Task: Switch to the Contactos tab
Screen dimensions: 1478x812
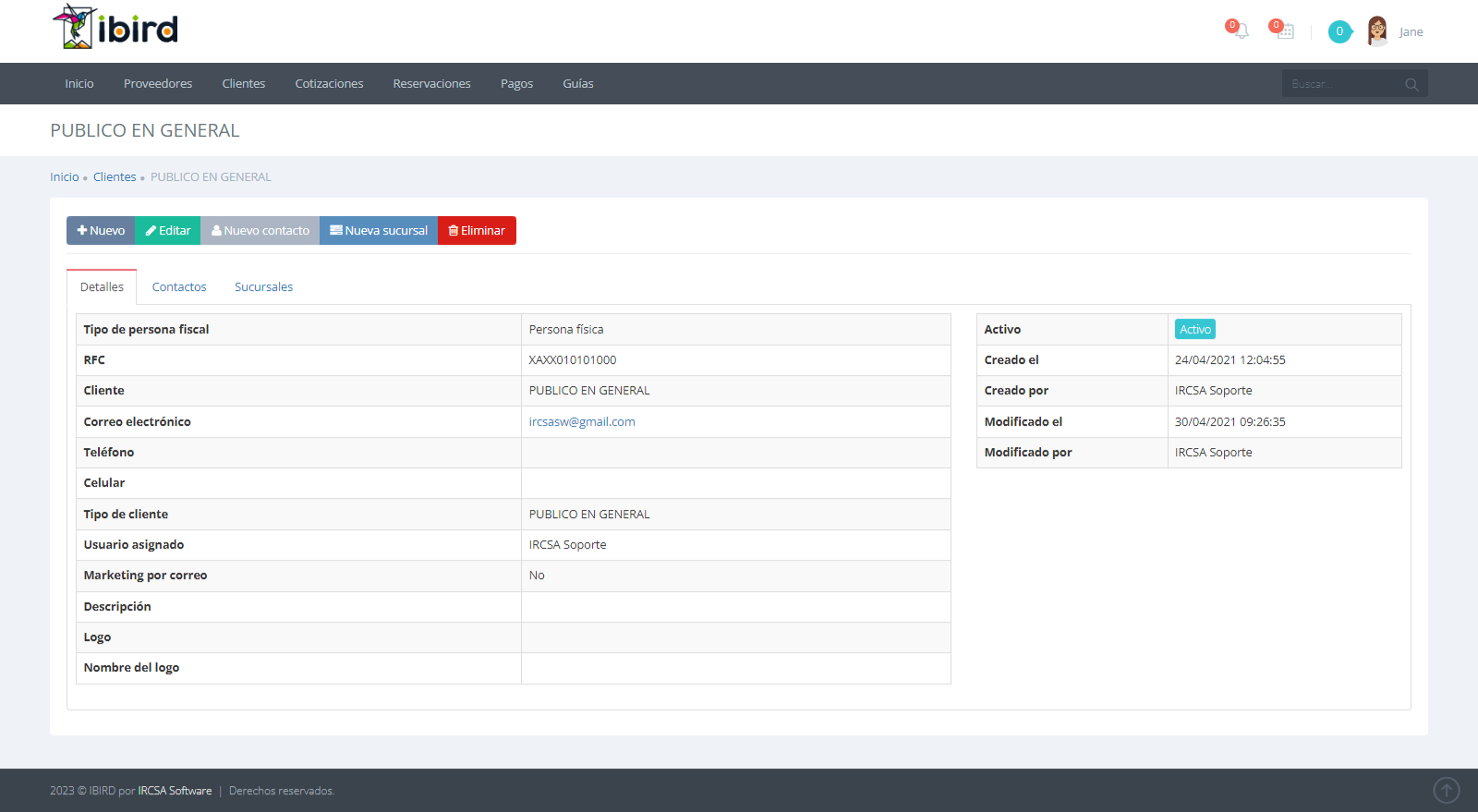Action: (179, 286)
